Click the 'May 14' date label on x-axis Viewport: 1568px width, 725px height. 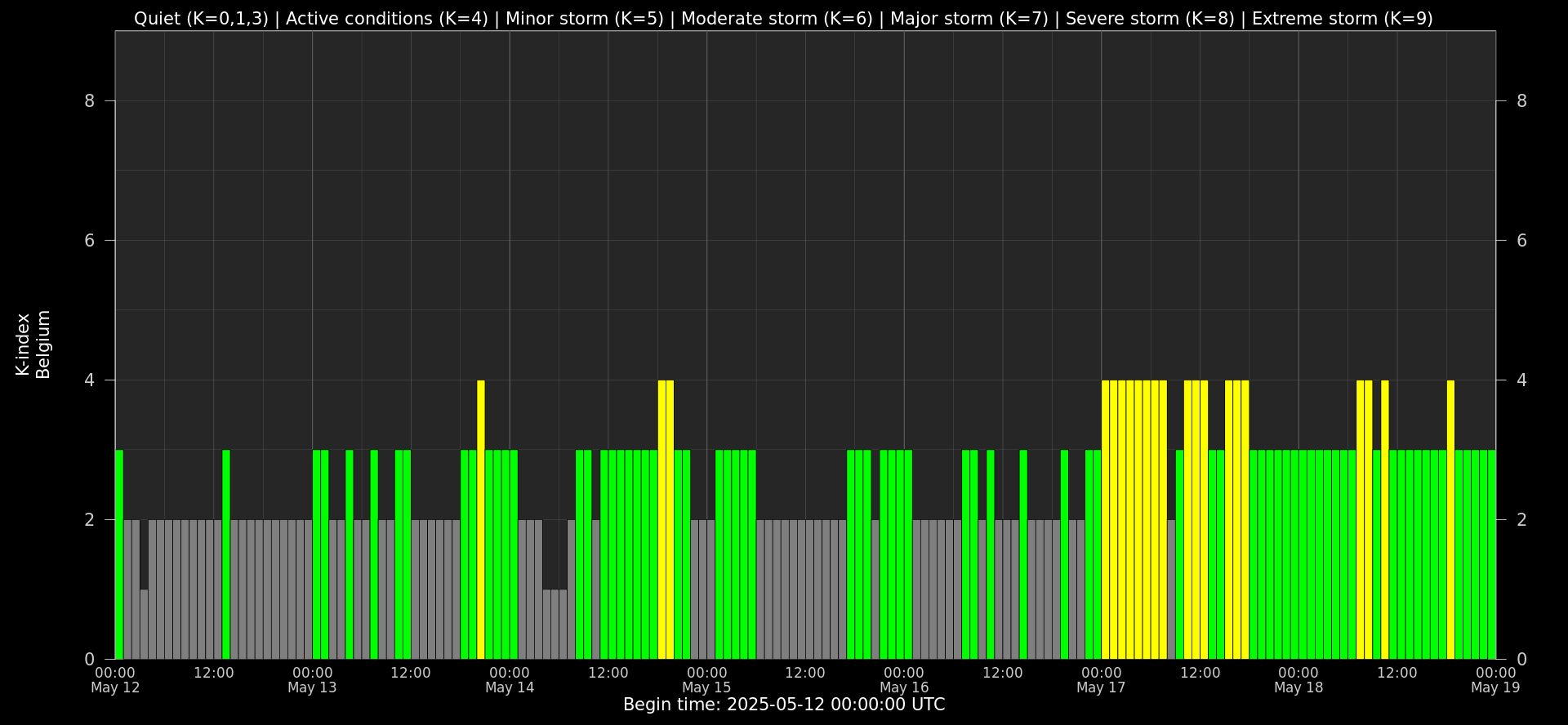510,687
